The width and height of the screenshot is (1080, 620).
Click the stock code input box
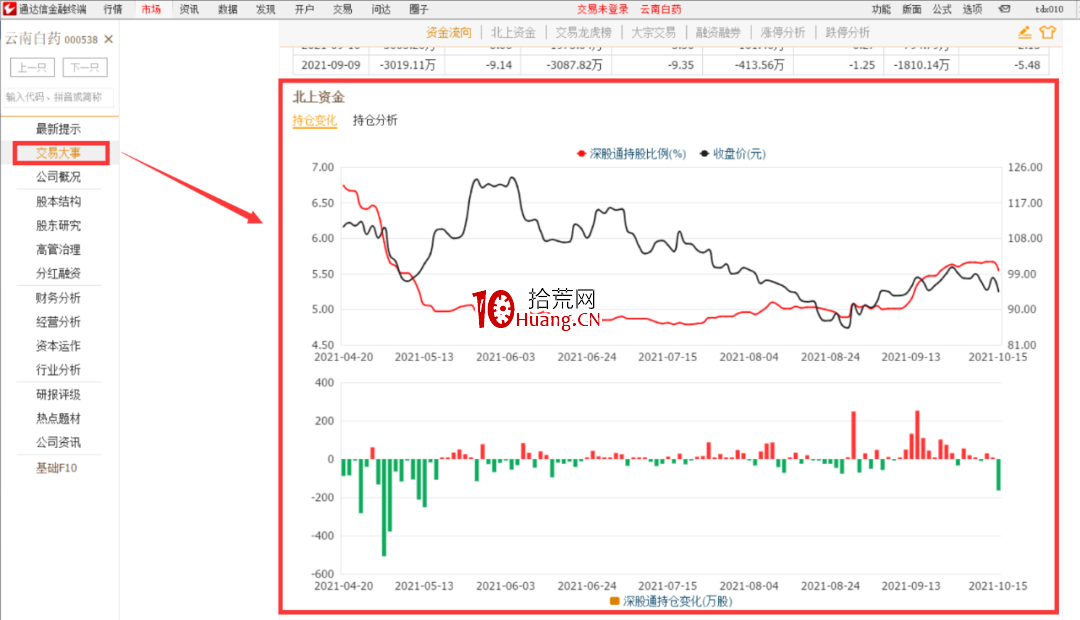pos(58,97)
